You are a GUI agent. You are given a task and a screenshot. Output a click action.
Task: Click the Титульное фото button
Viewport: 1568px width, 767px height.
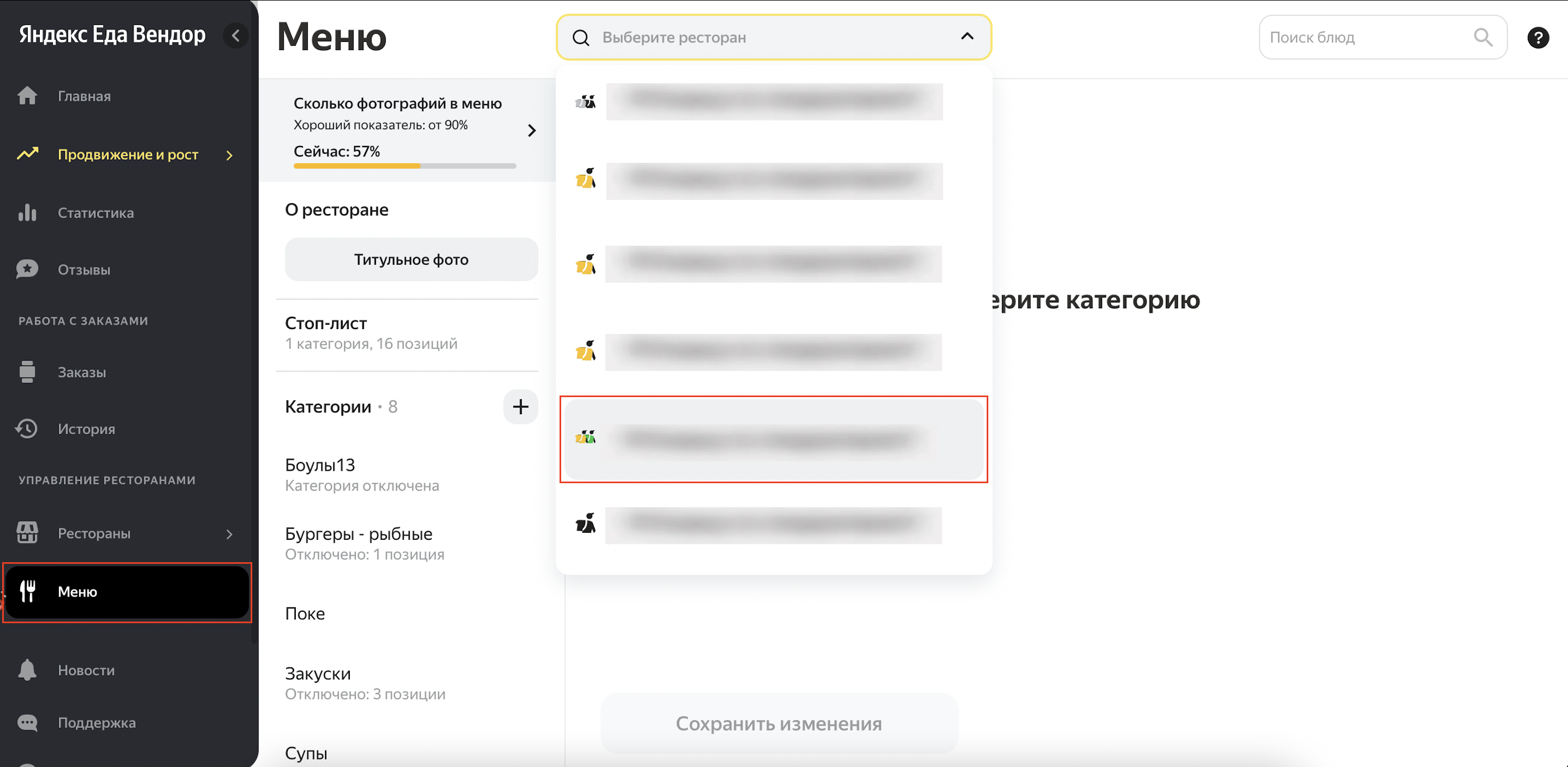click(x=411, y=259)
